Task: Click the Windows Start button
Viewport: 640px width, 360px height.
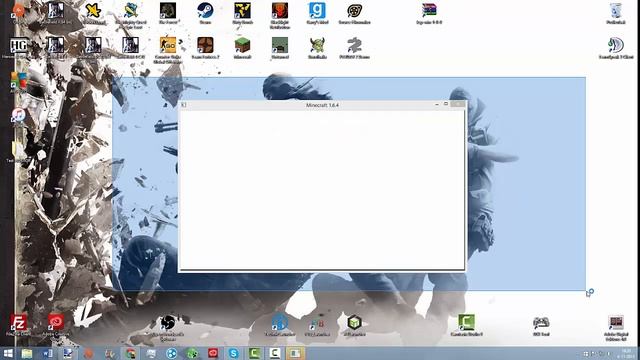Action: click(x=8, y=353)
